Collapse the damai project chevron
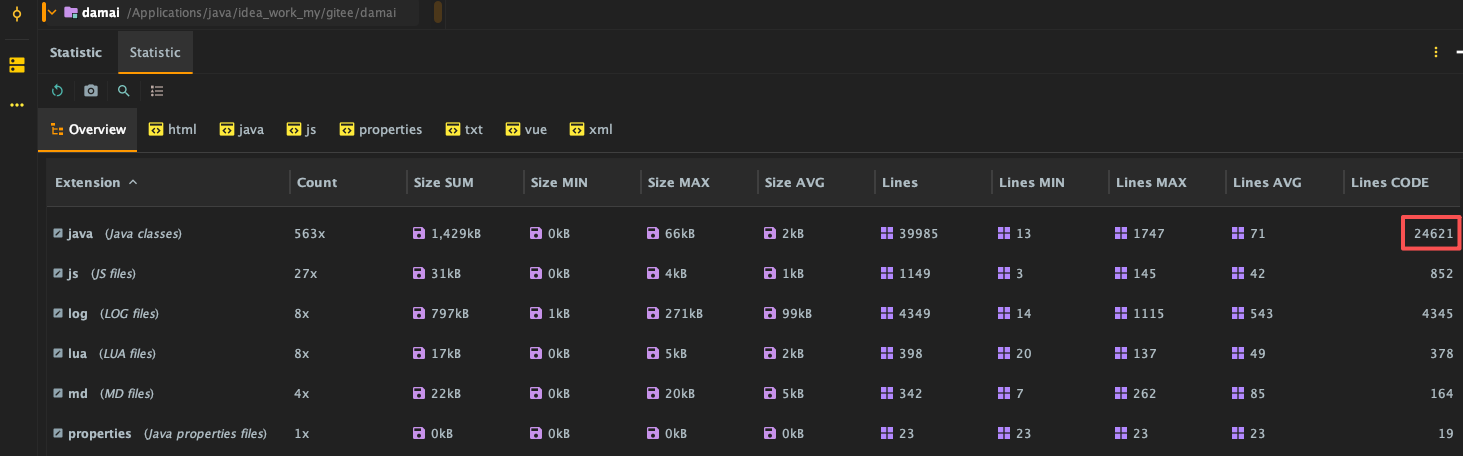Image resolution: width=1463 pixels, height=456 pixels. pos(52,13)
